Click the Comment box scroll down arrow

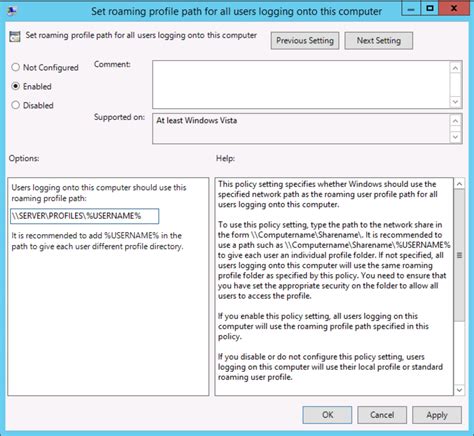[x=455, y=101]
